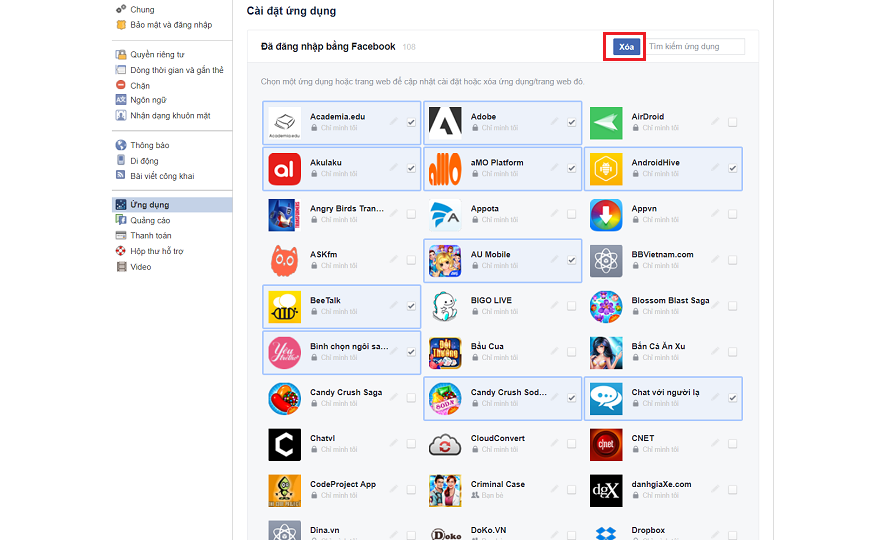The image size is (877, 540).
Task: Click the Criminal Case game icon
Action: pos(445,490)
